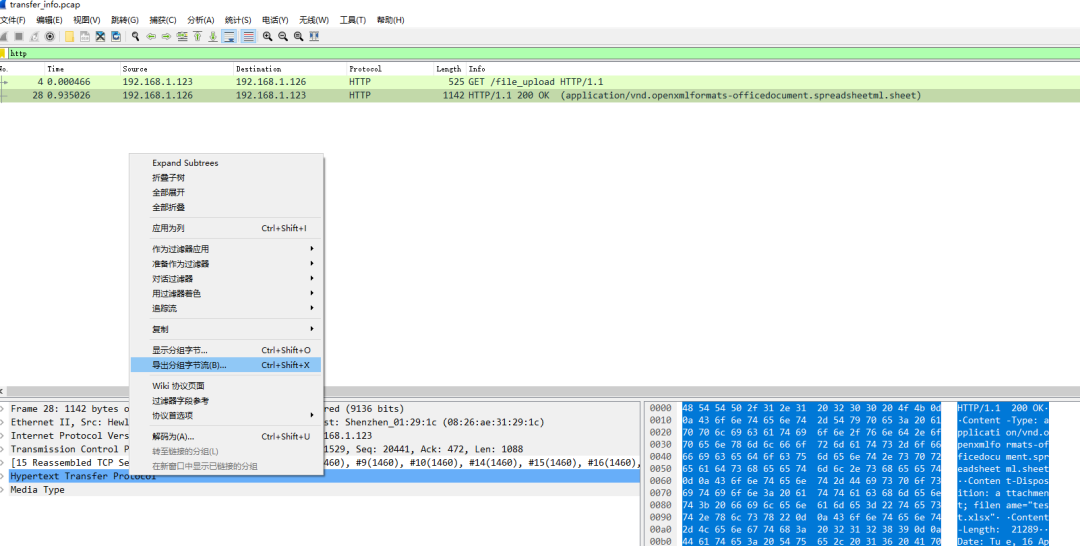This screenshot has height=546, width=1080.
Task: Click the resize columns toolbar icon
Action: [314, 36]
